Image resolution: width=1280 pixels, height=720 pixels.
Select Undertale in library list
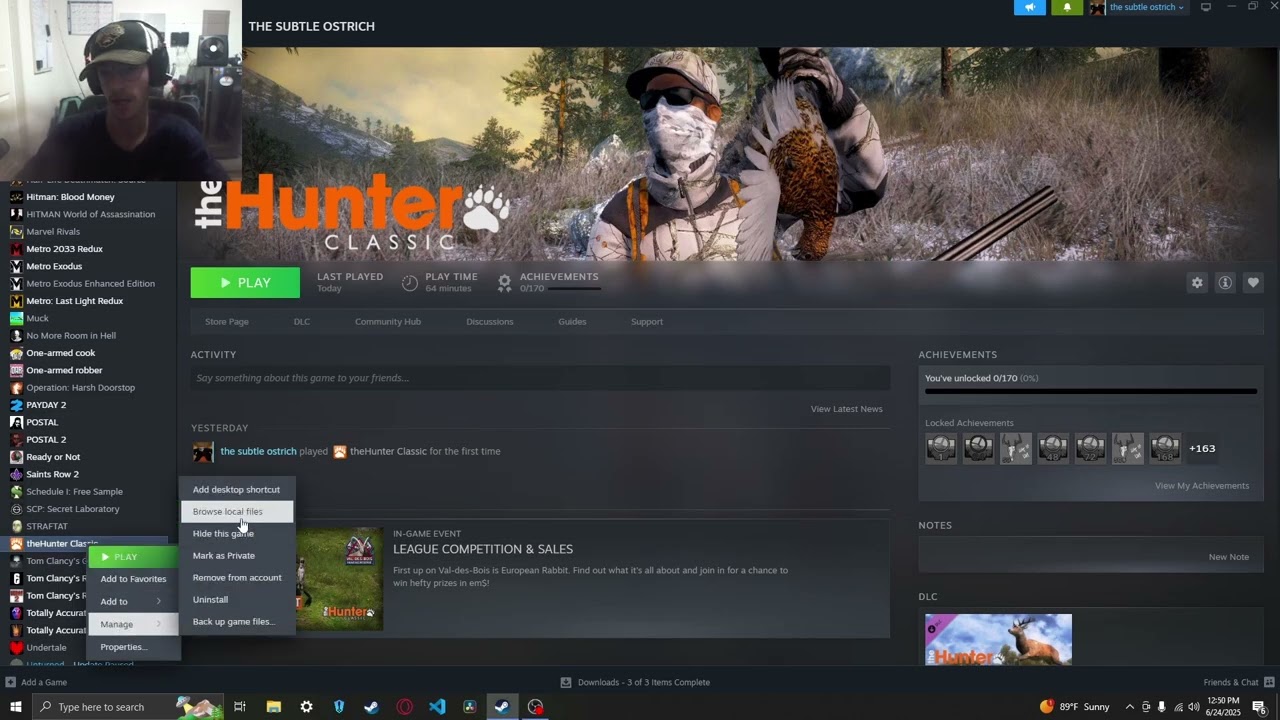46,648
